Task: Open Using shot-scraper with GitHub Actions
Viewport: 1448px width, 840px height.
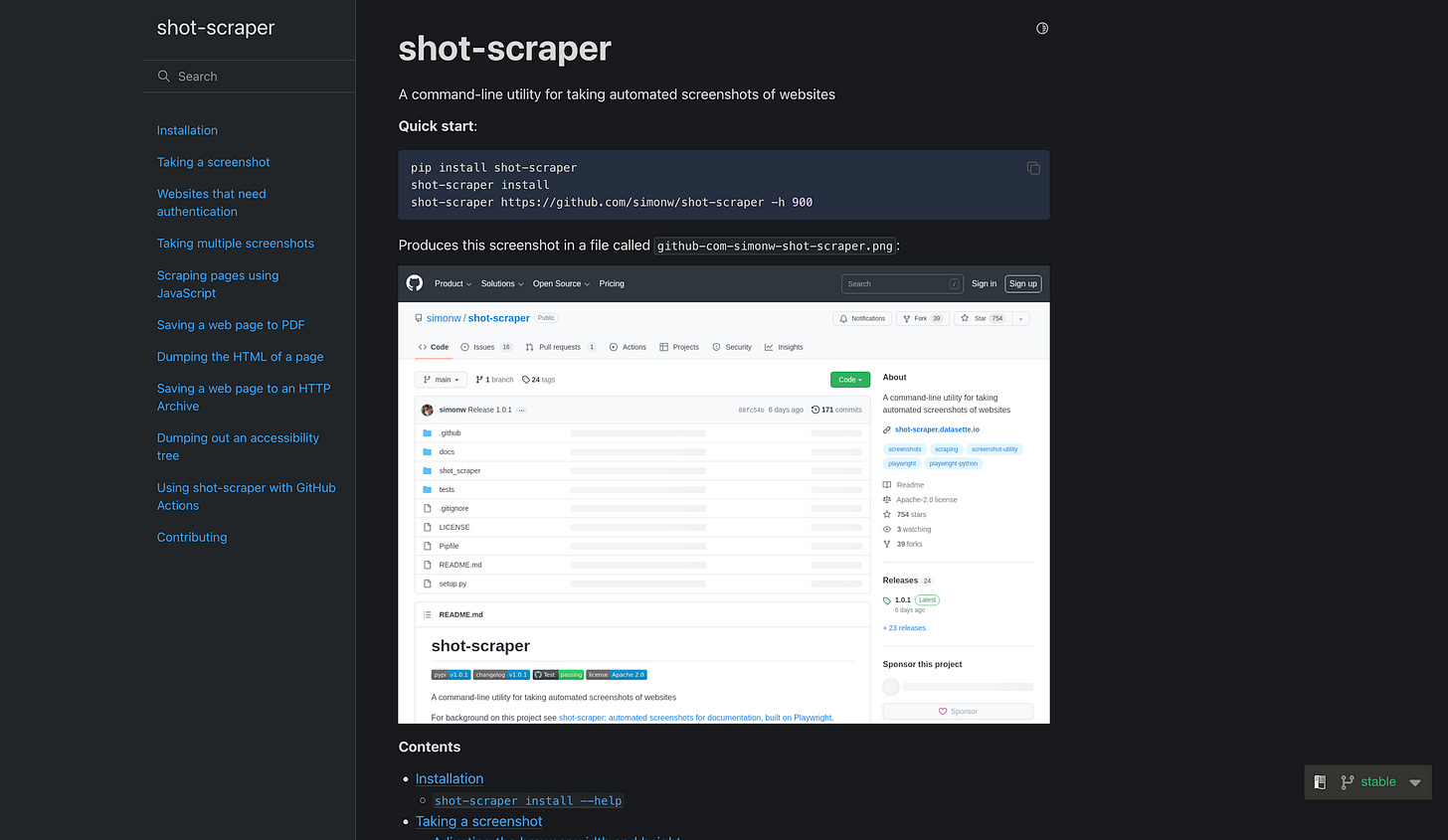Action: [x=246, y=496]
